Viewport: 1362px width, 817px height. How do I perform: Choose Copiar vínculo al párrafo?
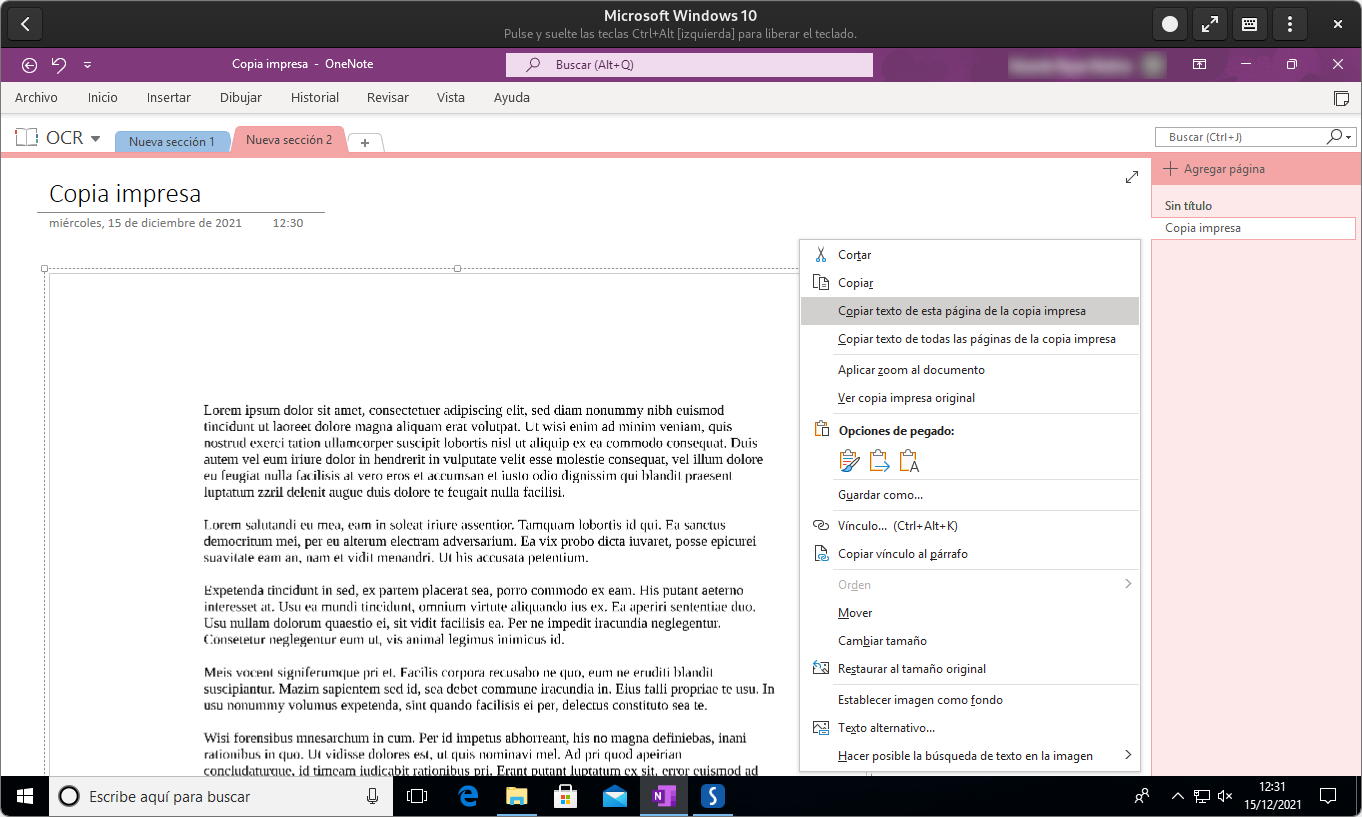pos(970,554)
